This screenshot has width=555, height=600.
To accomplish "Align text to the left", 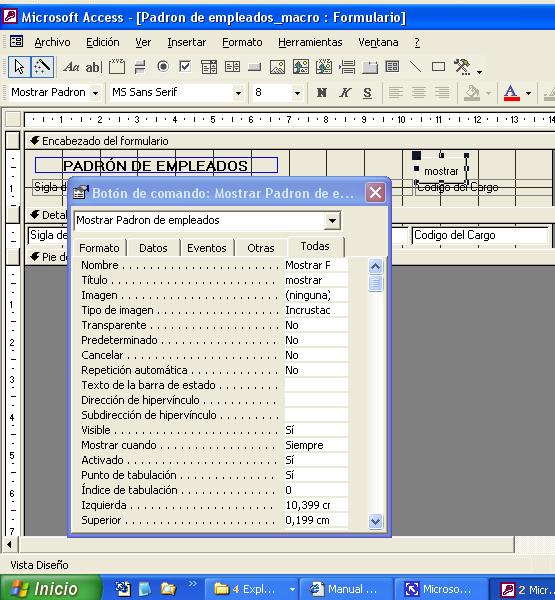I will [x=396, y=92].
